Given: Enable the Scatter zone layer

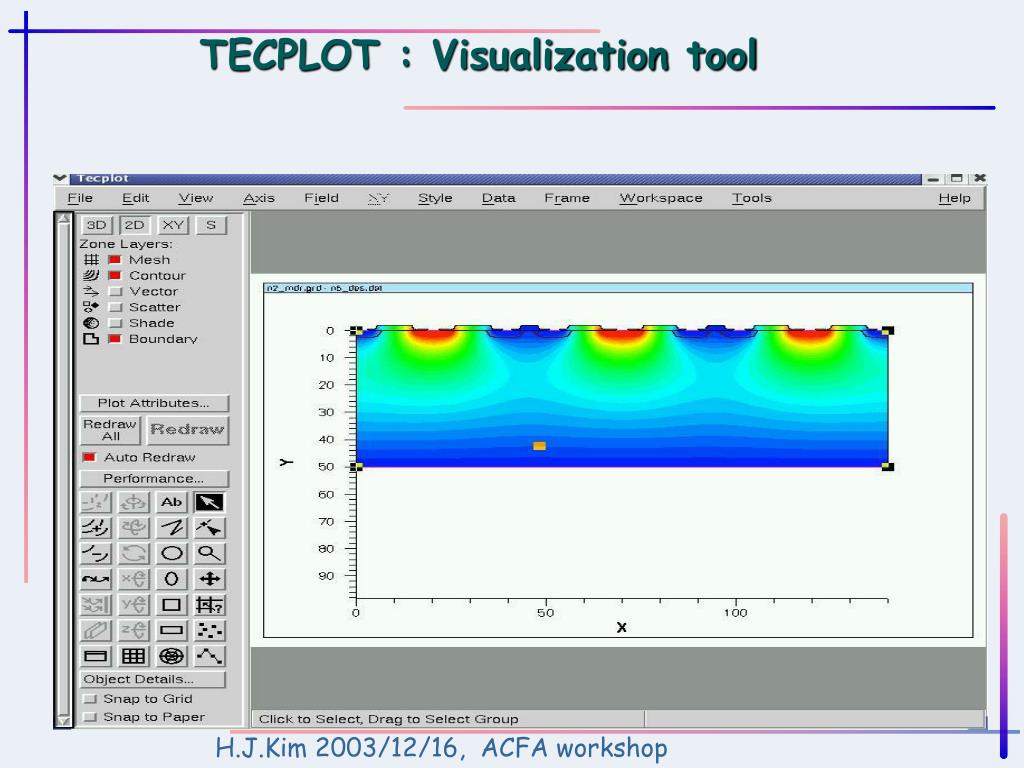Looking at the screenshot, I should click(115, 307).
